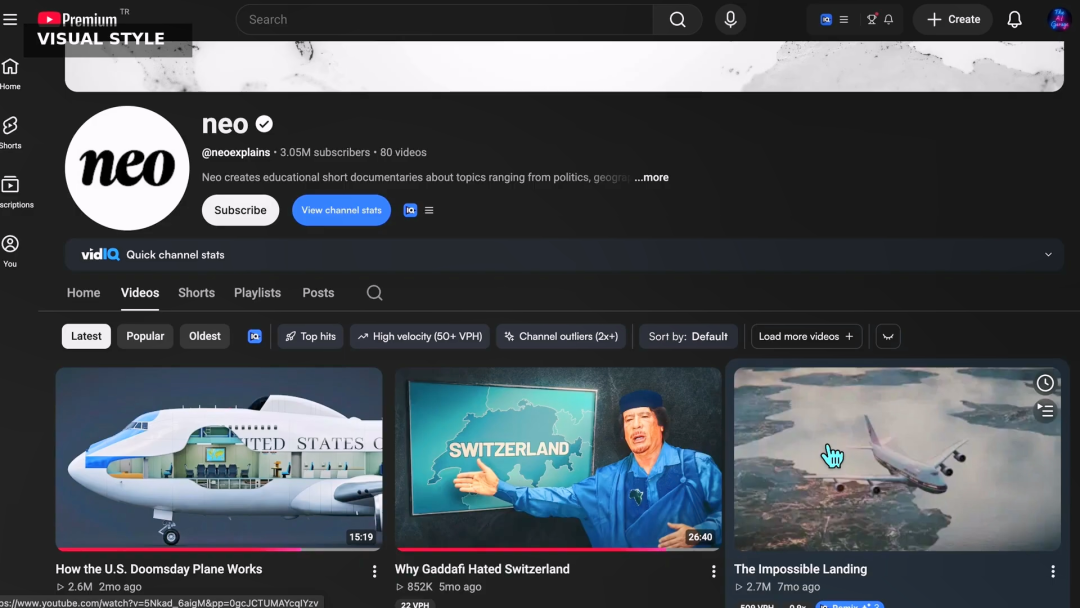Select the Popular filter chip

pyautogui.click(x=145, y=337)
